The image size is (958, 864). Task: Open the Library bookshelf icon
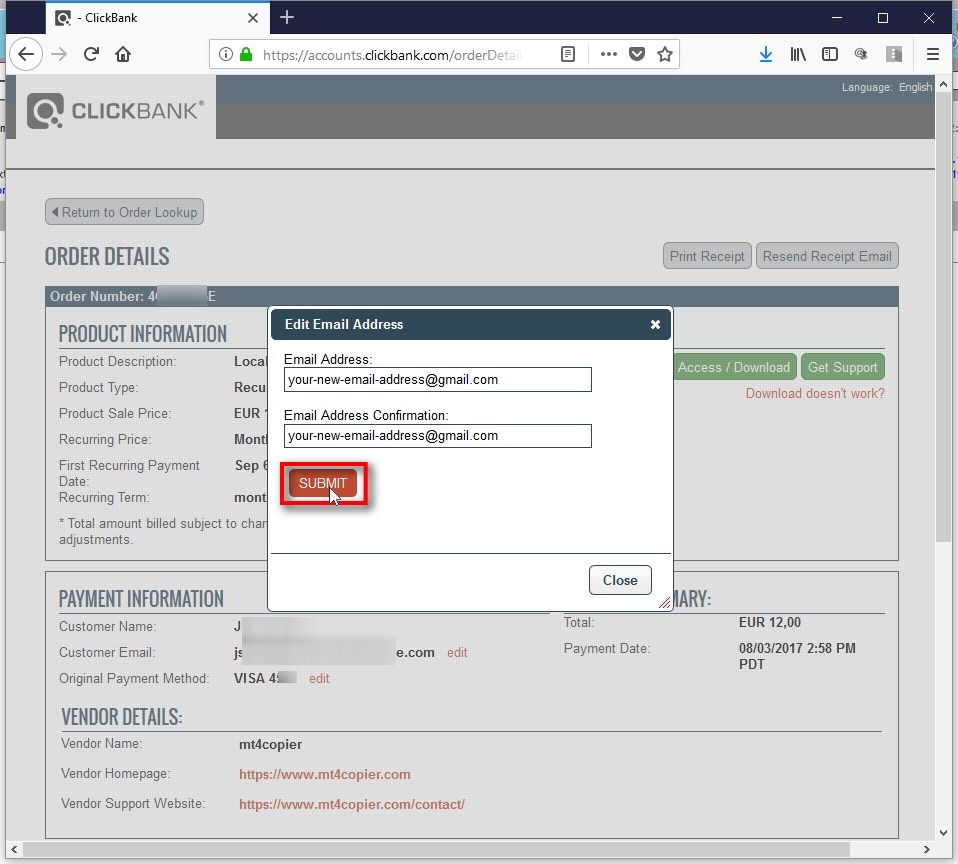[798, 54]
